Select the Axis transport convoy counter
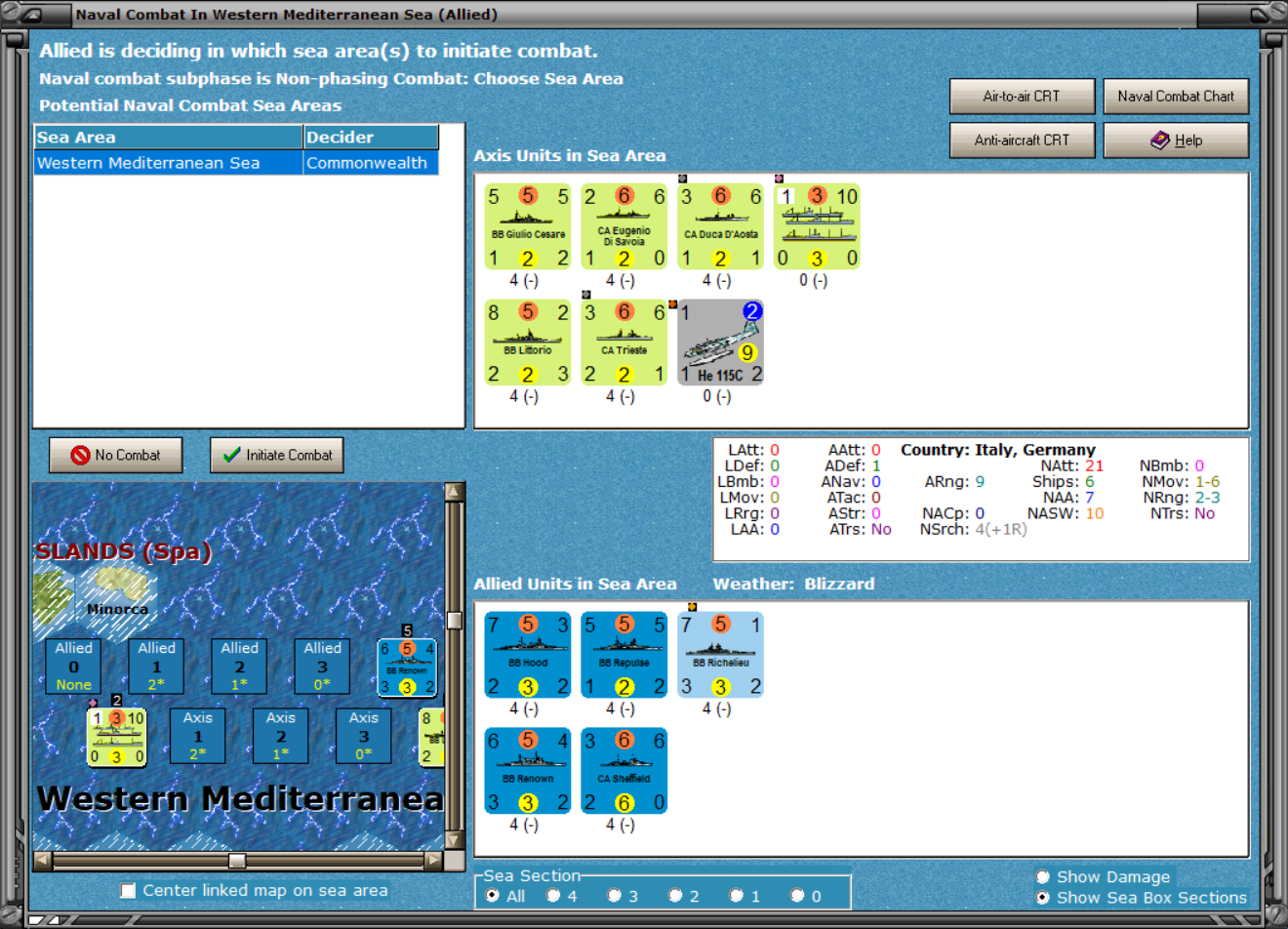The height and width of the screenshot is (929, 1288). (818, 226)
